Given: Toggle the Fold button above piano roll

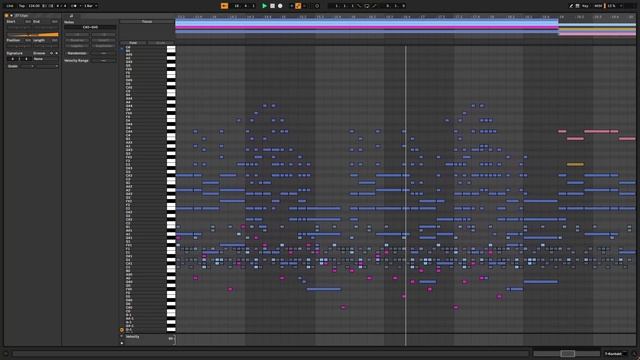Looking at the screenshot, I should tap(133, 42).
